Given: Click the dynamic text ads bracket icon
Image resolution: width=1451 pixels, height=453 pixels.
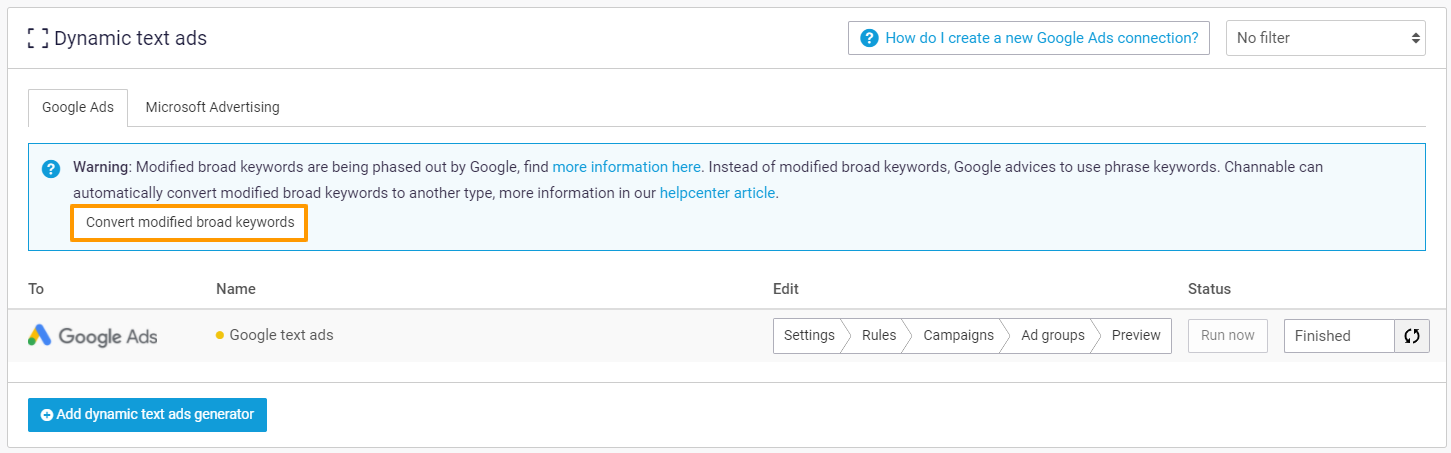Looking at the screenshot, I should click(x=38, y=39).
